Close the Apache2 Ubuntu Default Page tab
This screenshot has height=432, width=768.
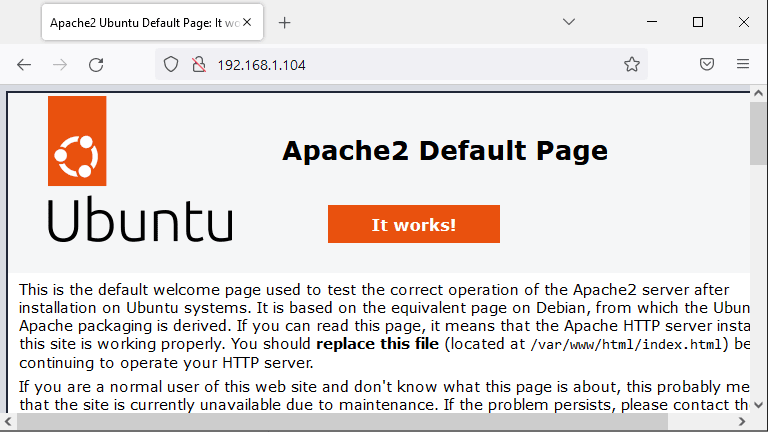point(247,22)
